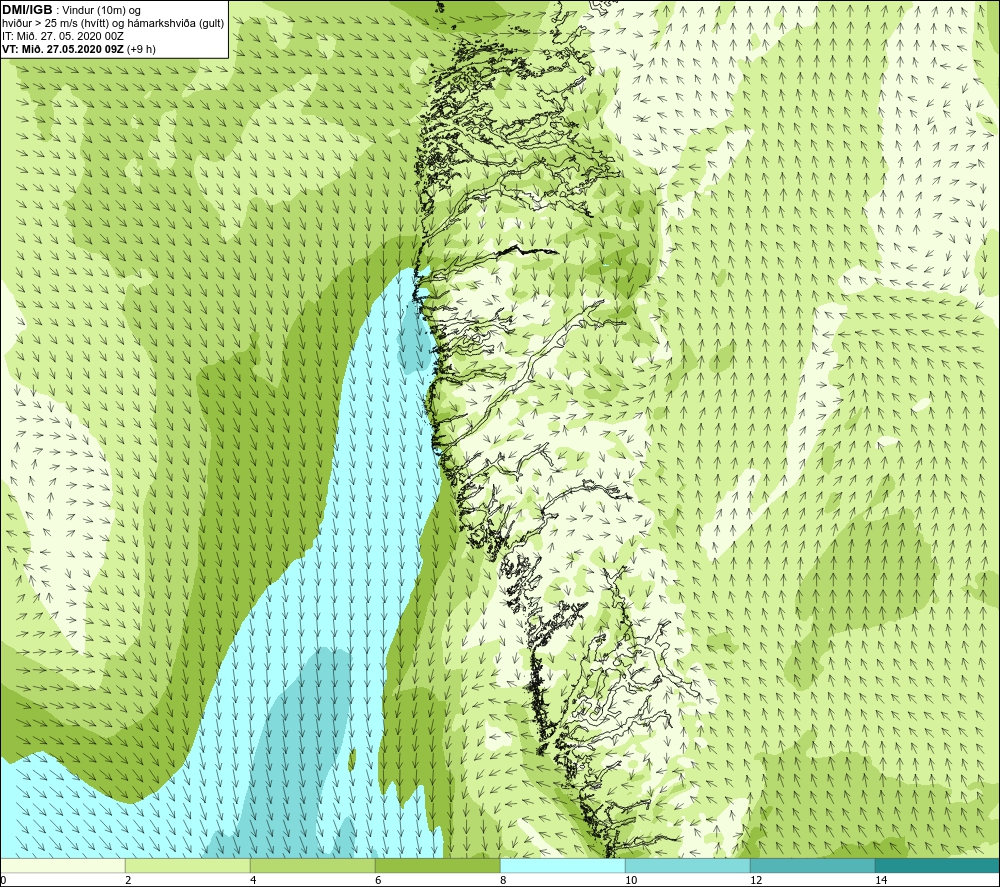Click the 'Vindur (10m) og' label

point(102,11)
